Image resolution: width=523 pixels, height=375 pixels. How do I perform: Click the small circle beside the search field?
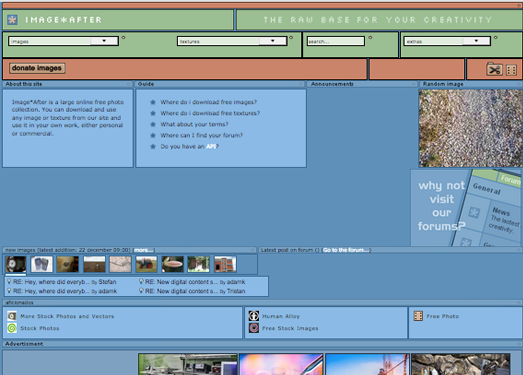pos(370,38)
